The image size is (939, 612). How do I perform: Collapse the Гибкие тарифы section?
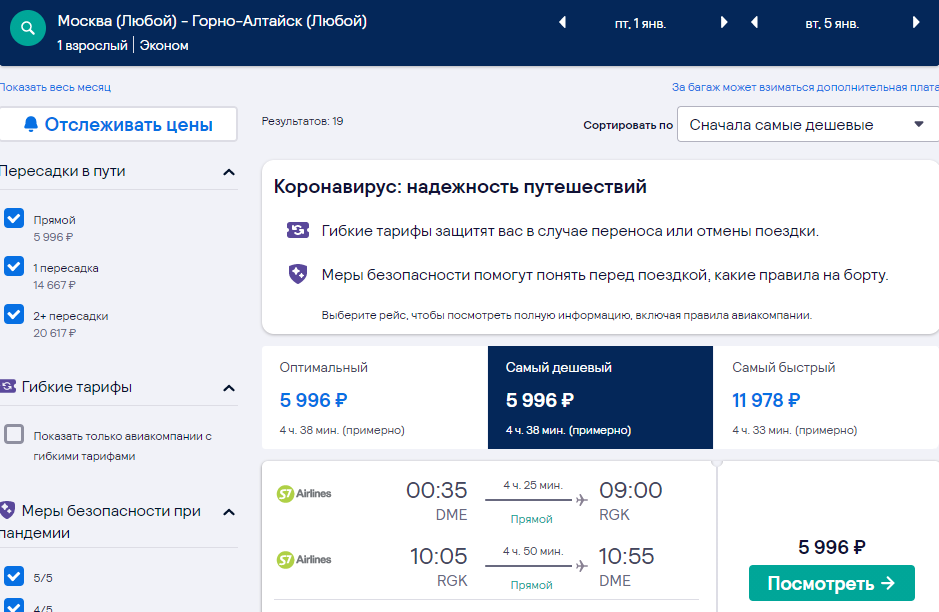pyautogui.click(x=229, y=389)
